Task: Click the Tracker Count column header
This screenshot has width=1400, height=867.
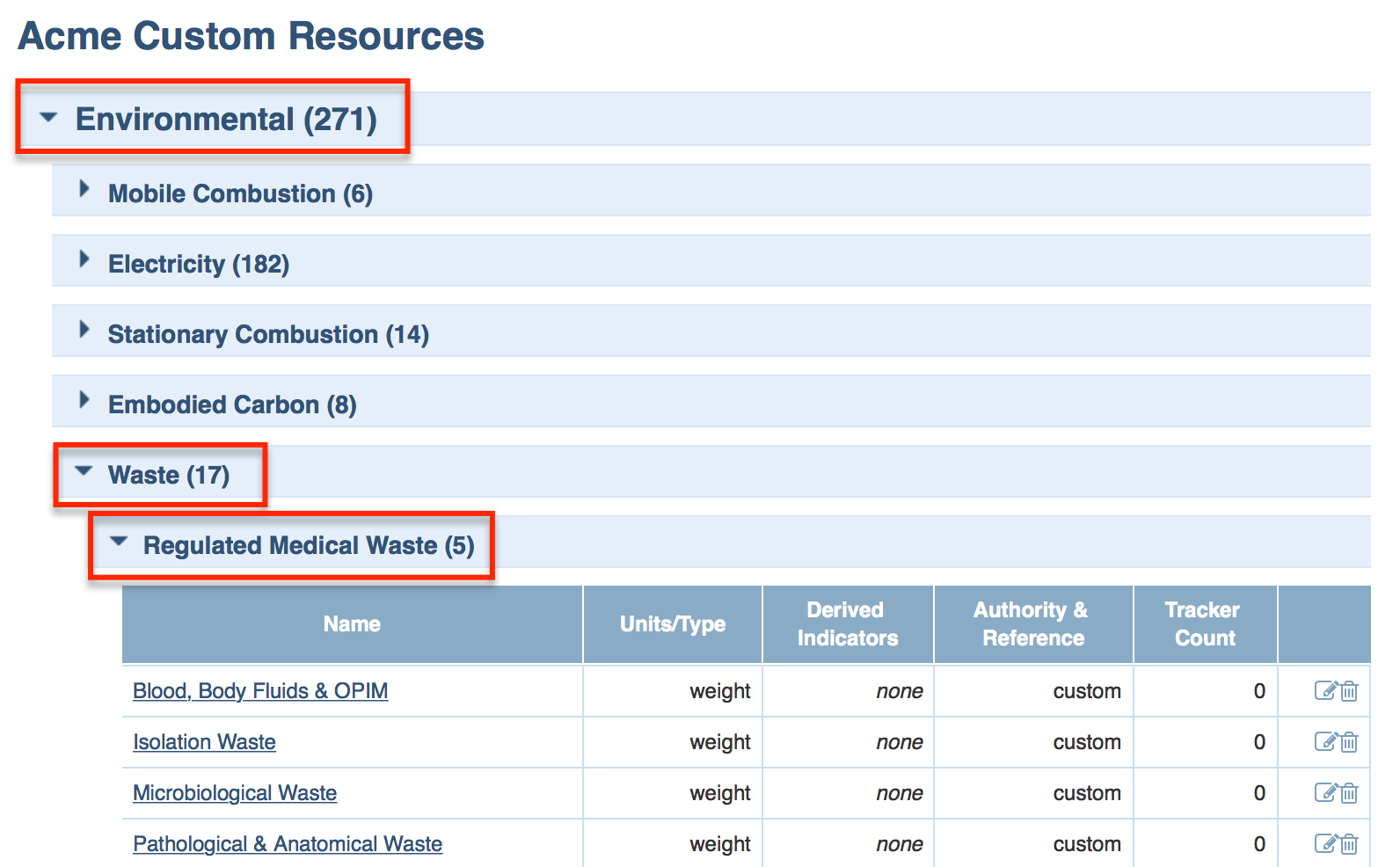Action: pos(1205,624)
